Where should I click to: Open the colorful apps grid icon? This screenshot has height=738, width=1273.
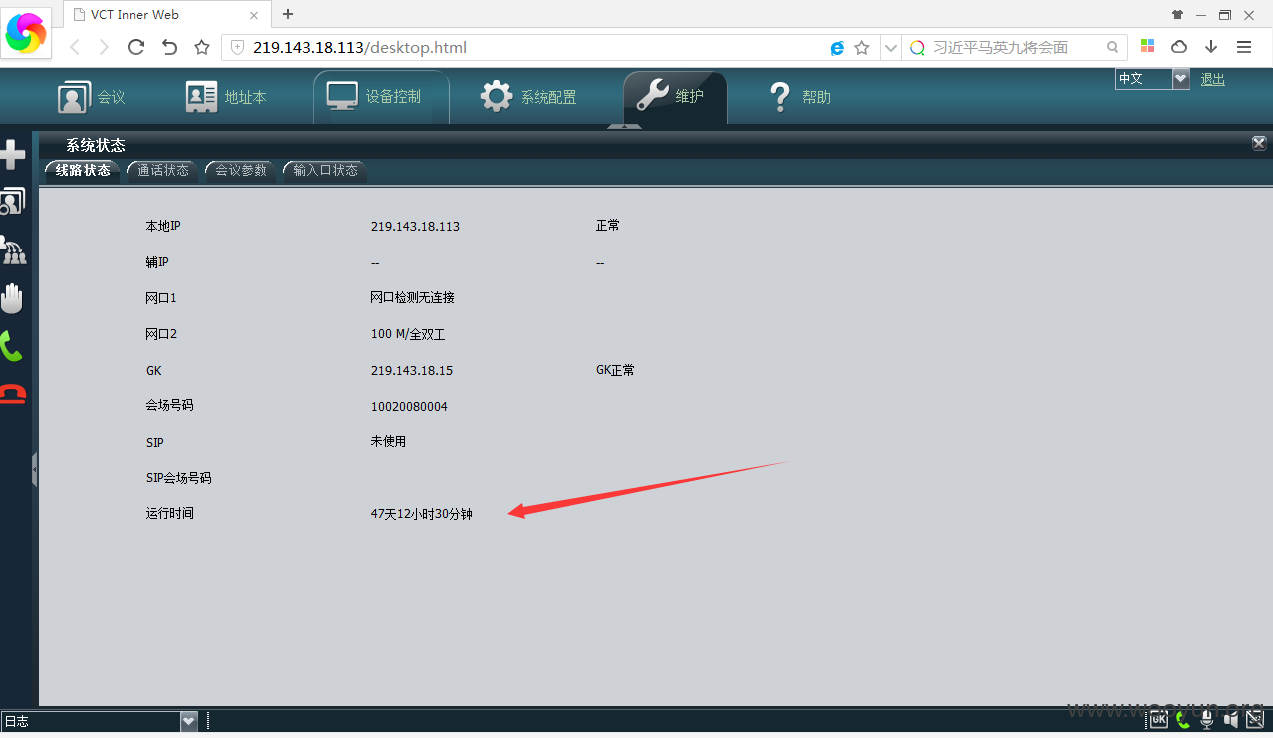pos(1147,47)
